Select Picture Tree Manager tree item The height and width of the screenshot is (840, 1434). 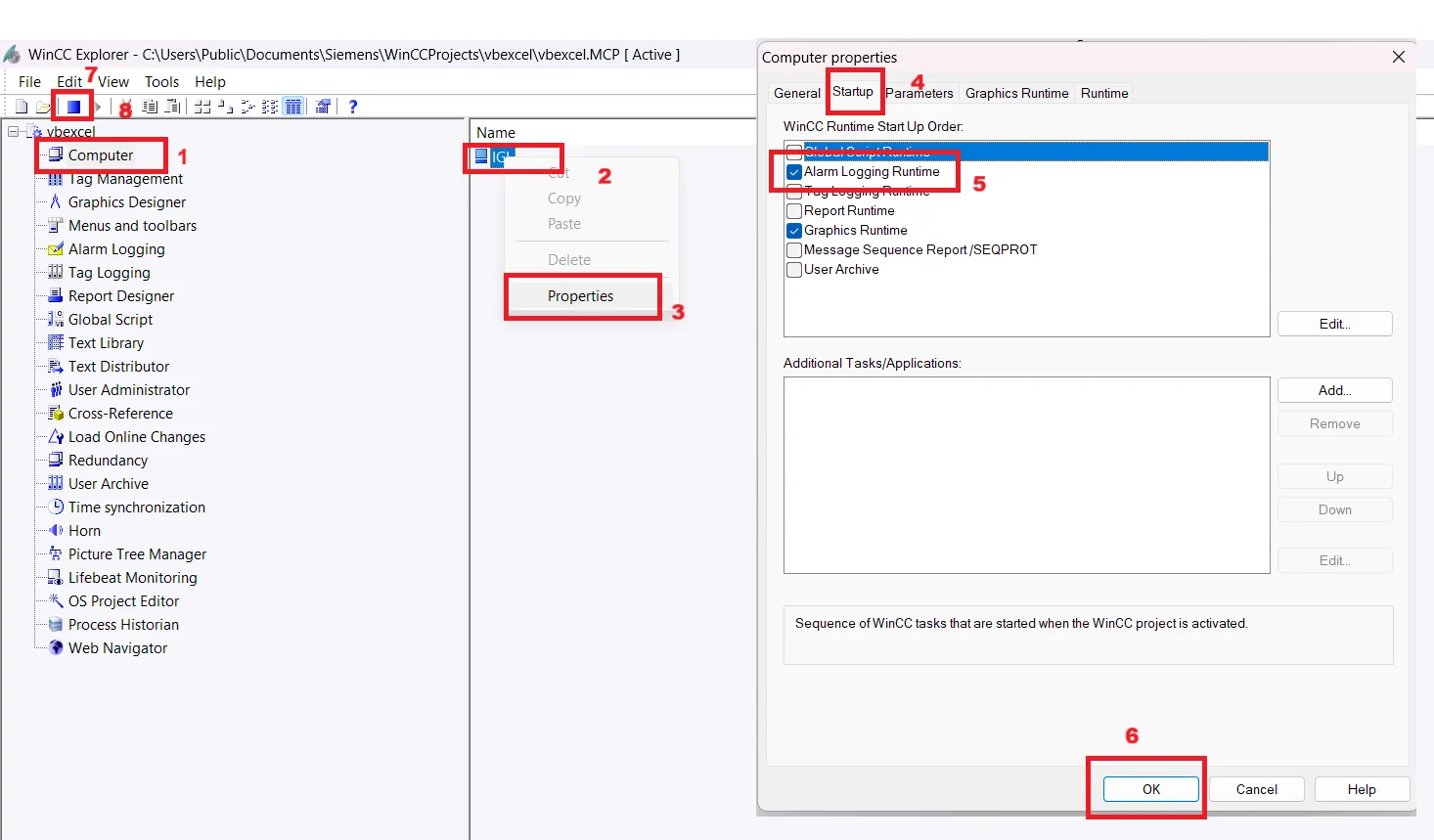pos(137,553)
